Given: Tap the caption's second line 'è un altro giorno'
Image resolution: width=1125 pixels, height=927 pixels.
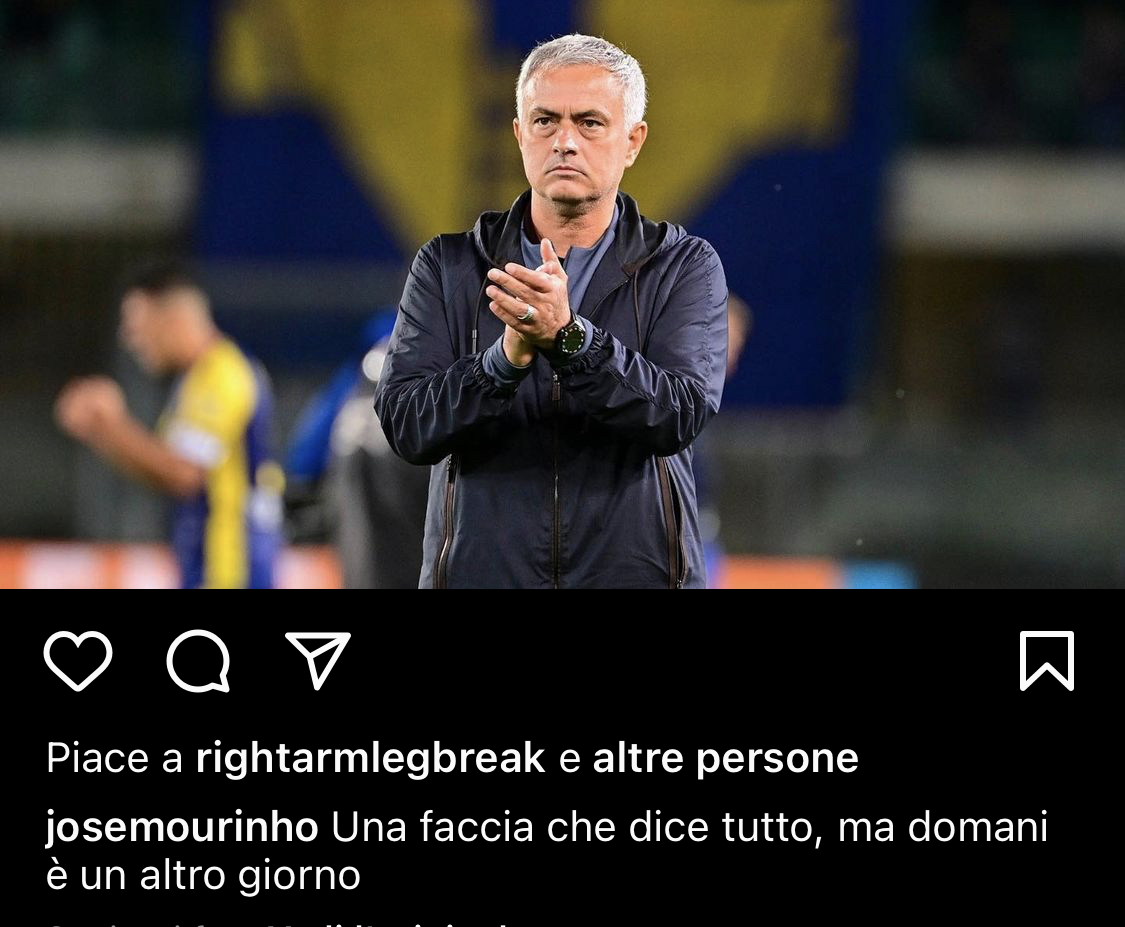Looking at the screenshot, I should (x=203, y=875).
